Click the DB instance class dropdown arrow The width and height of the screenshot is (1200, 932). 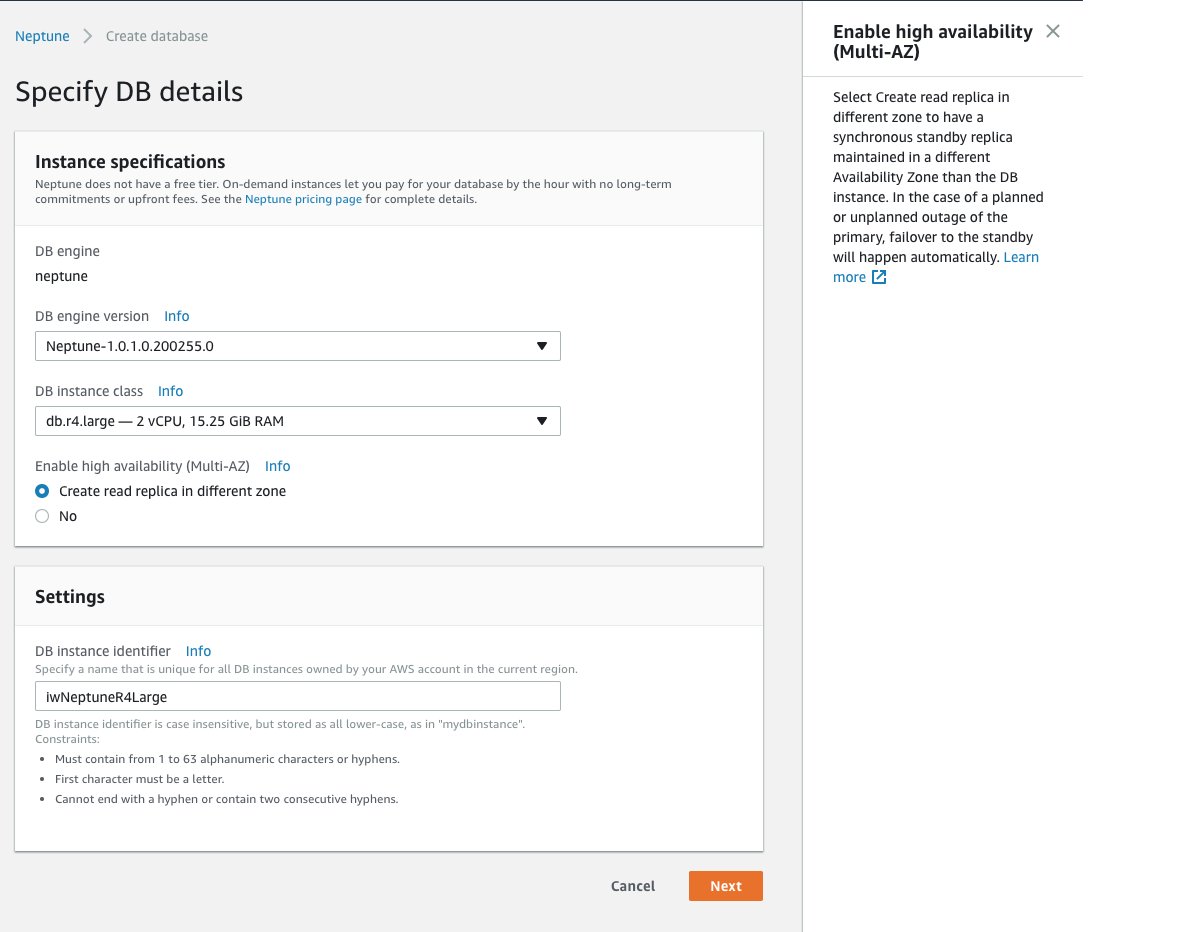tap(541, 421)
